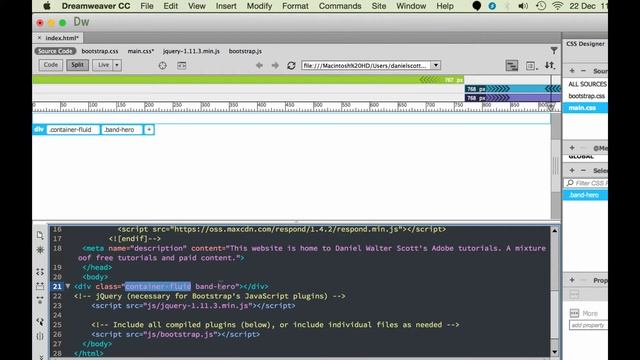
Task: Open main.css related file
Action: 141,51
